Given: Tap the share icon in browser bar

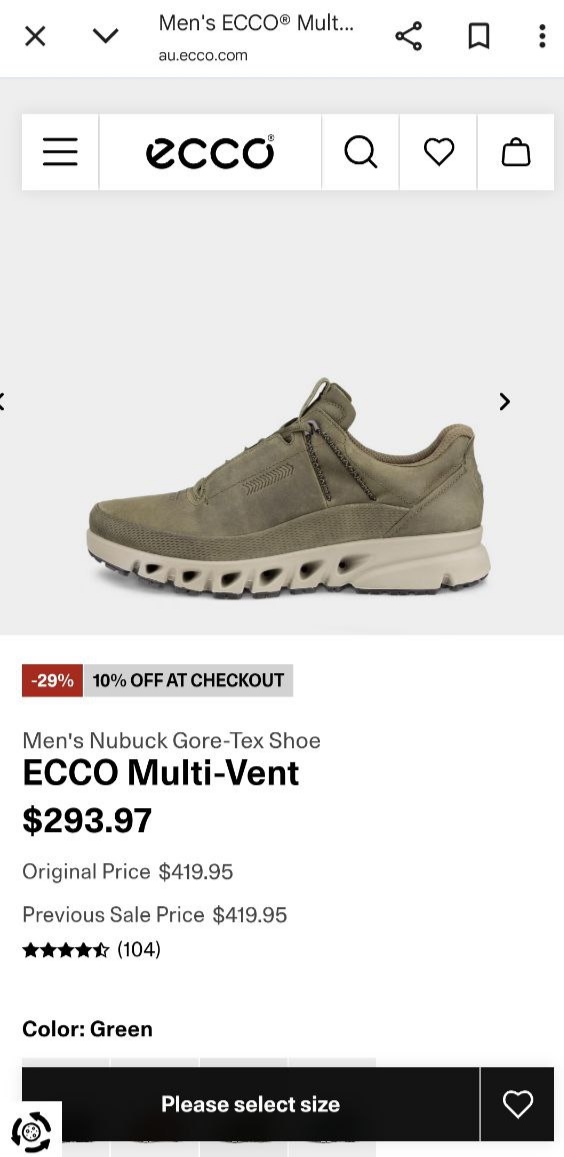Looking at the screenshot, I should click(408, 35).
